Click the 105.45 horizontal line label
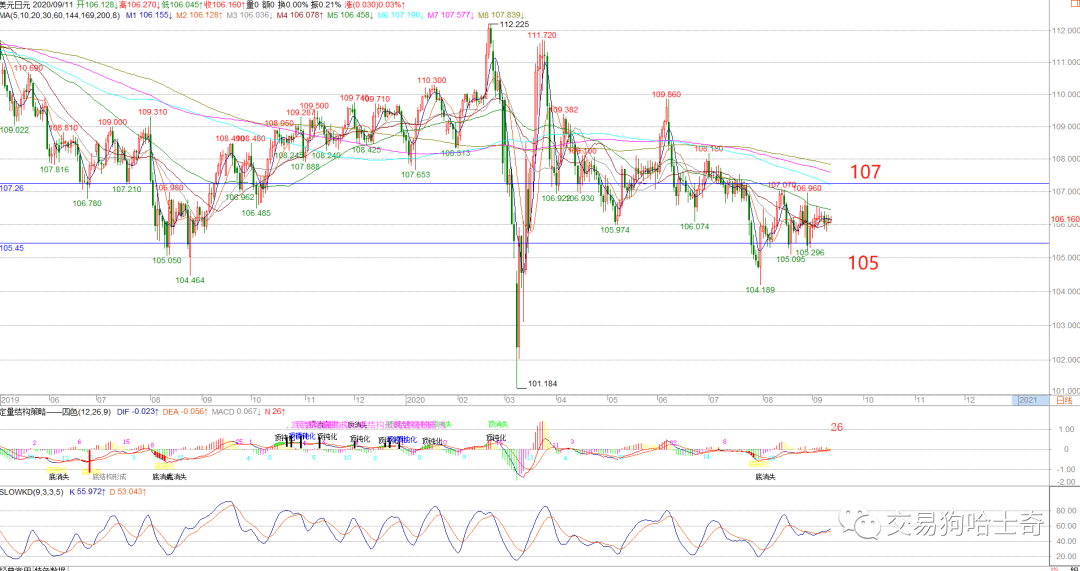Screen dimensions: 1080x571 pyautogui.click(x=12, y=247)
